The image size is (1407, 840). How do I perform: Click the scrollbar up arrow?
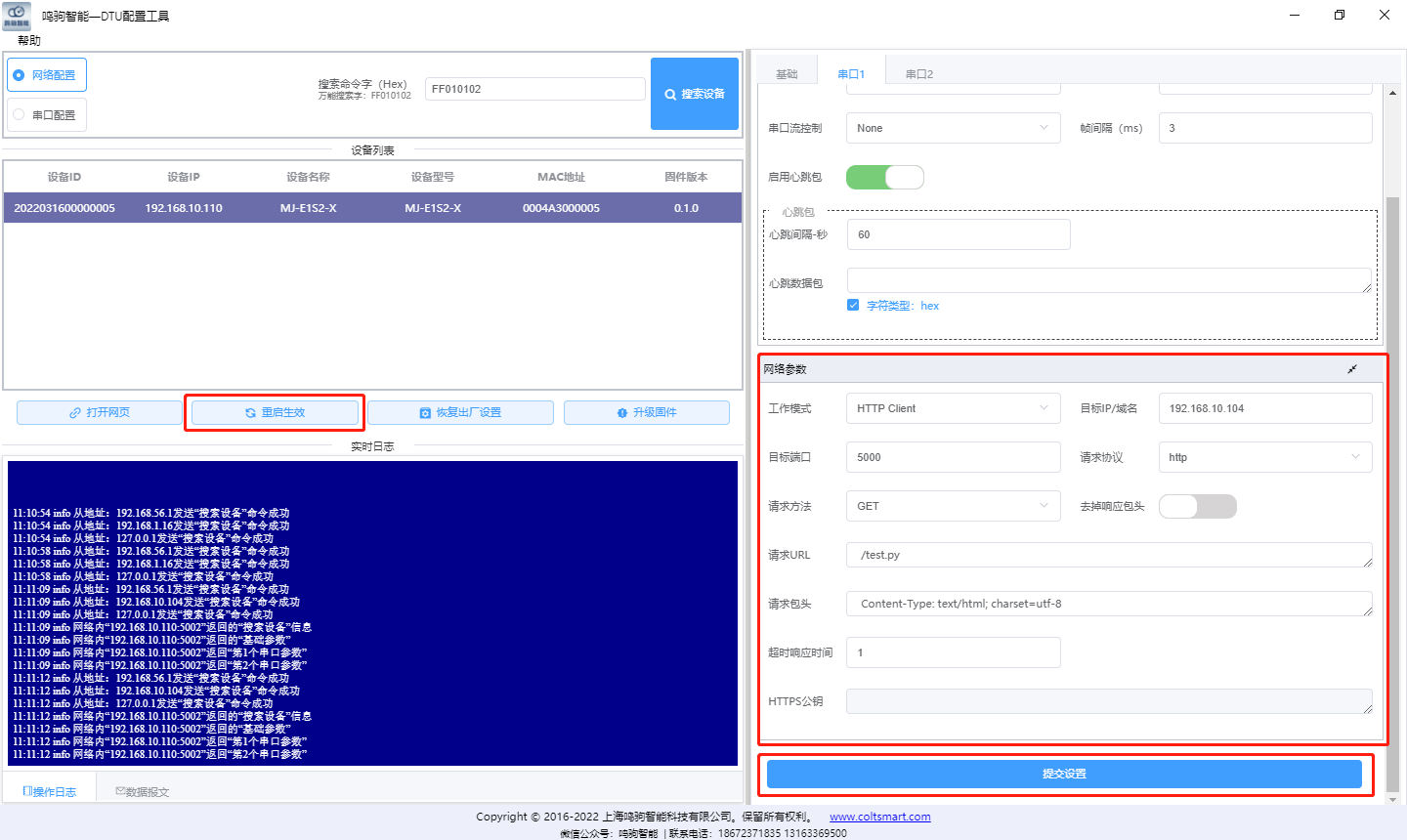(1393, 92)
